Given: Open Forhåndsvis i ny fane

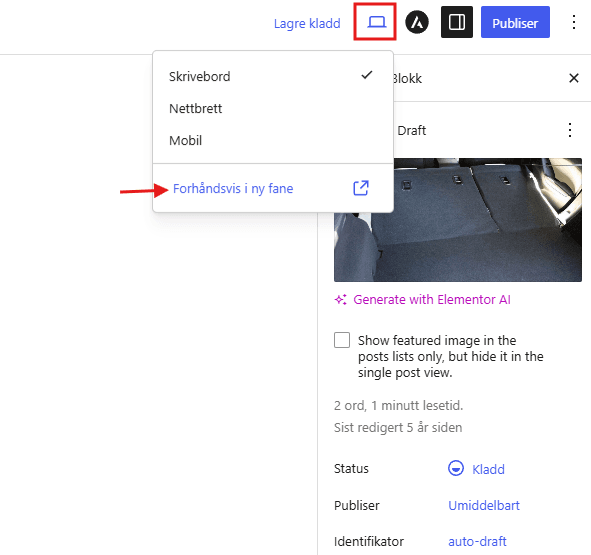Looking at the screenshot, I should tap(273, 188).
